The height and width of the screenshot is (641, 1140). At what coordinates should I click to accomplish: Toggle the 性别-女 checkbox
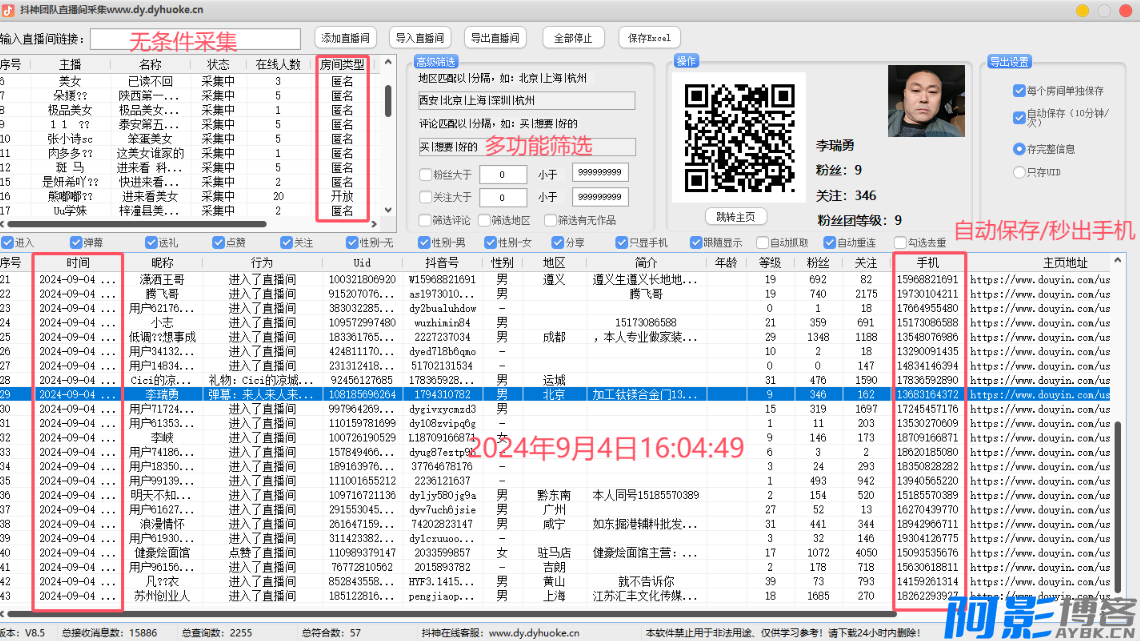tap(491, 243)
